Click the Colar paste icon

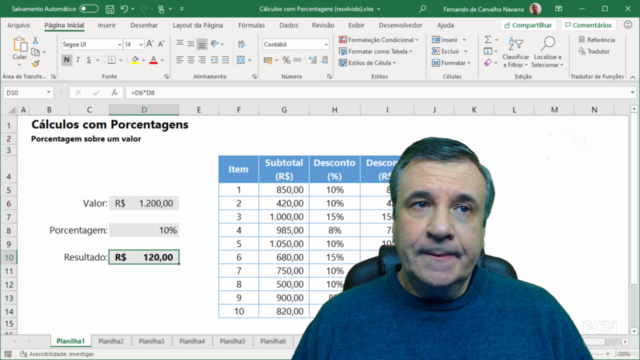click(20, 44)
